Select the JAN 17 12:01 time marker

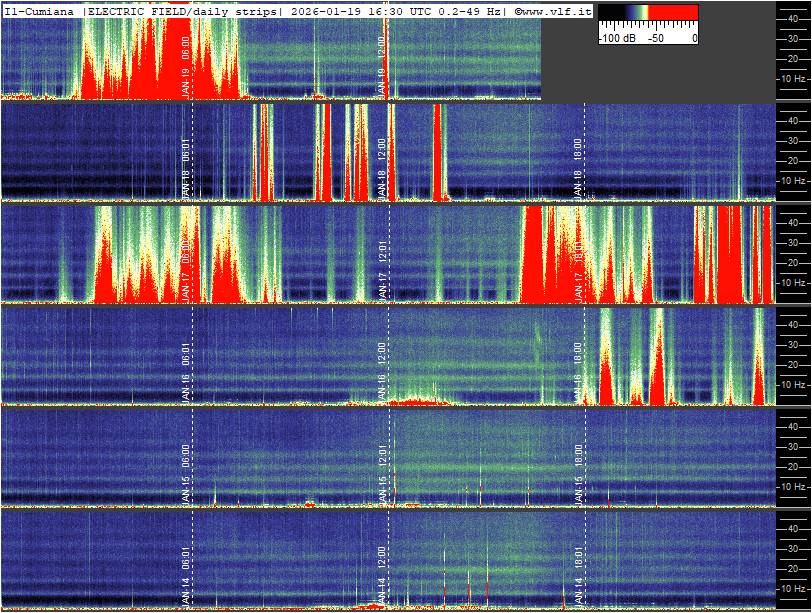pyautogui.click(x=381, y=270)
